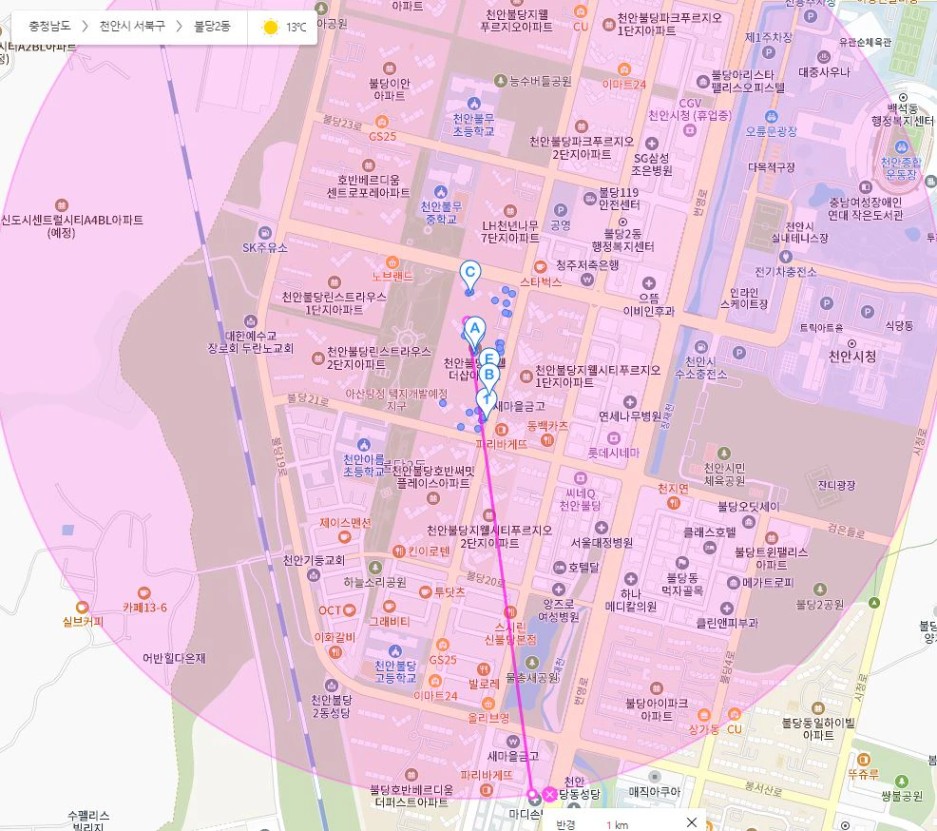Click the 천안종합운동장 stadium icon

coord(901,147)
